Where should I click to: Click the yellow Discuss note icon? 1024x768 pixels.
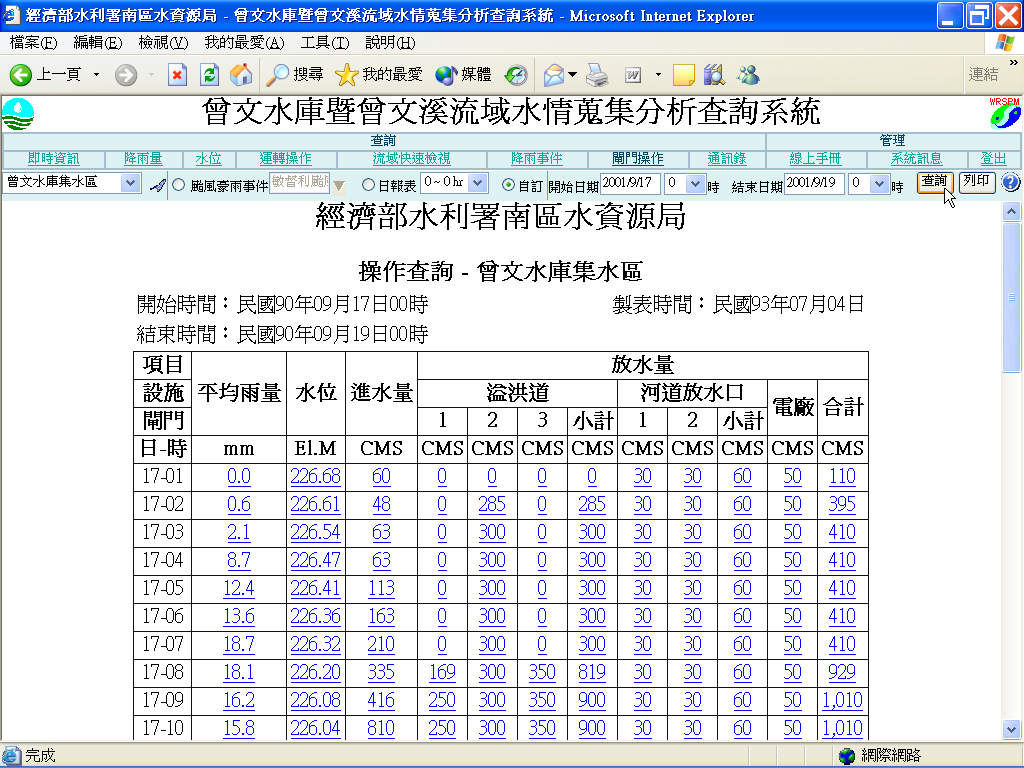683,75
